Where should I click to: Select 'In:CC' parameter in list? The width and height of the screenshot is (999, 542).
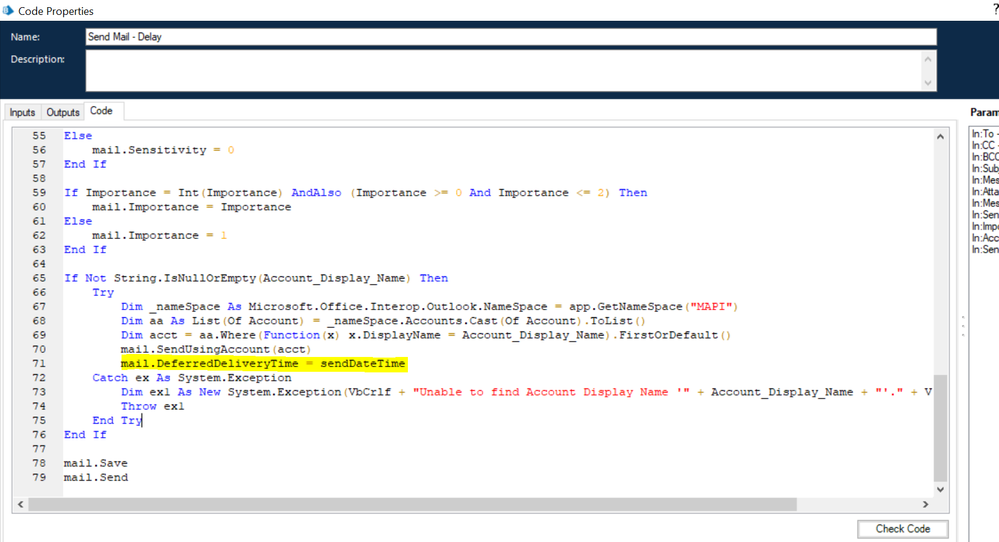984,145
